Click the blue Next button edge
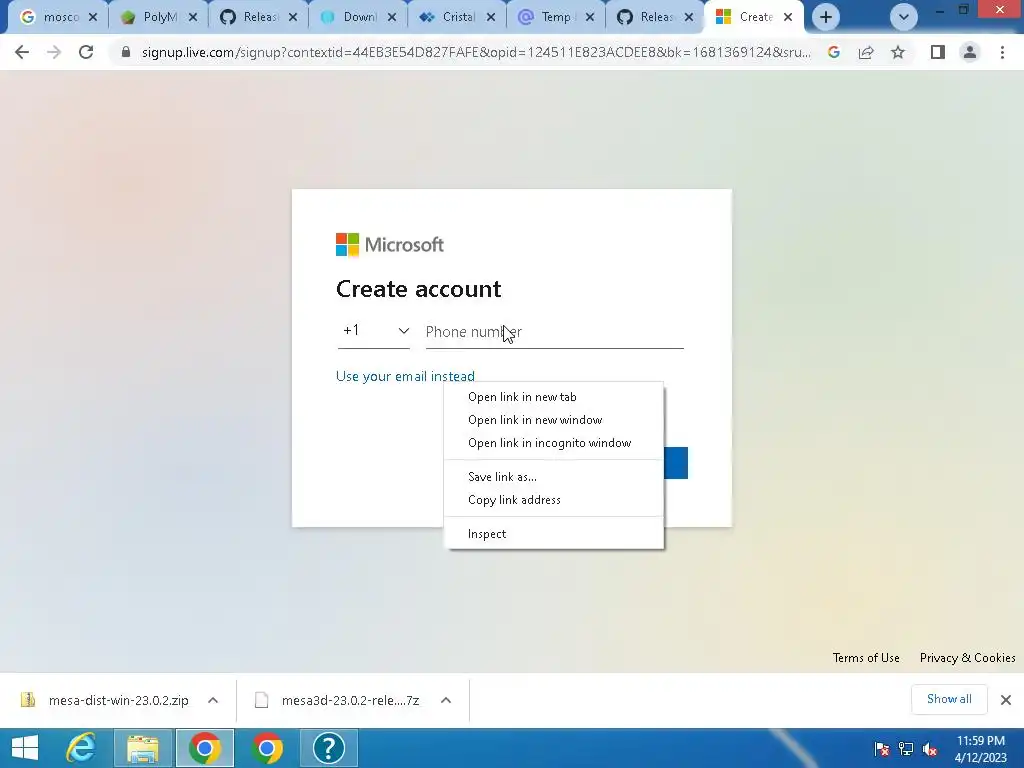1024x768 pixels. (676, 463)
